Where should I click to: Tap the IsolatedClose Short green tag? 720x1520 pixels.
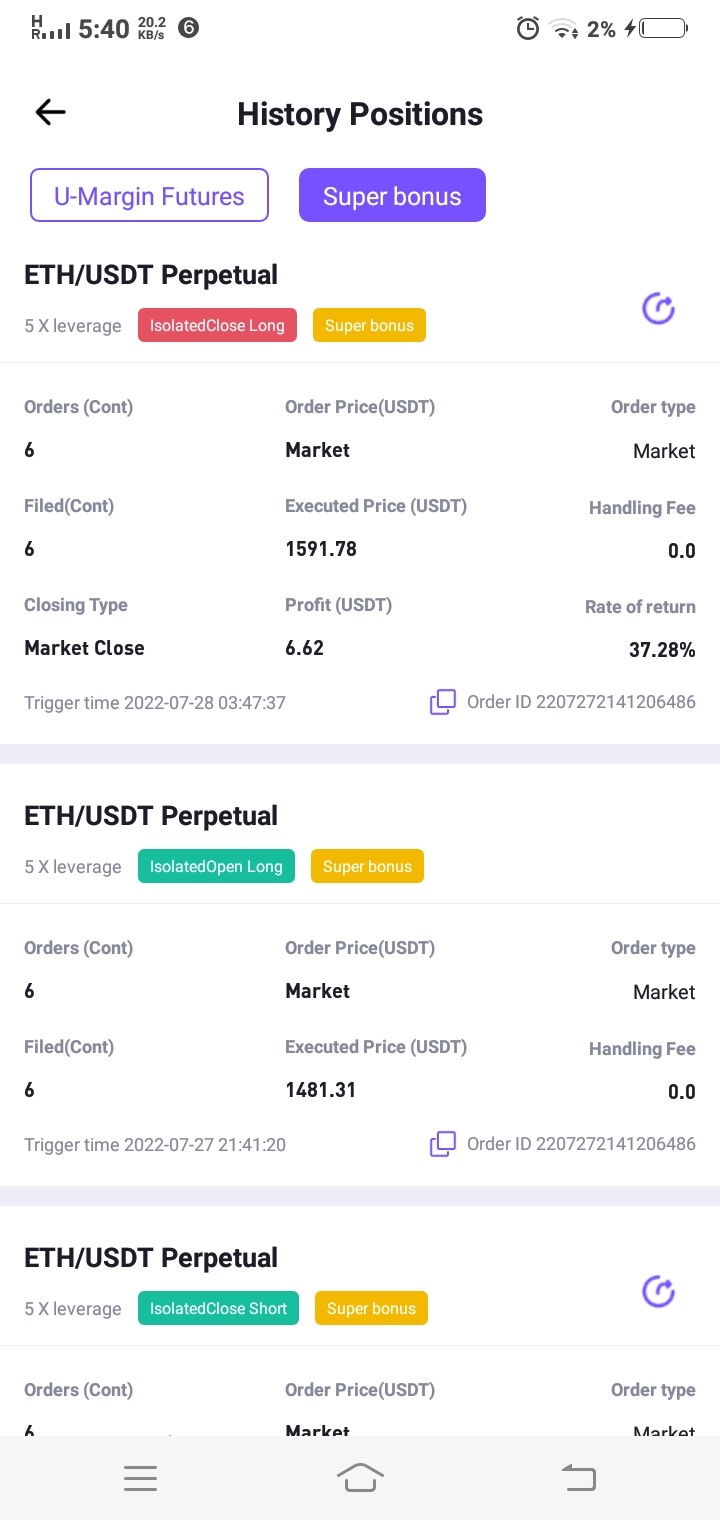coord(218,1308)
